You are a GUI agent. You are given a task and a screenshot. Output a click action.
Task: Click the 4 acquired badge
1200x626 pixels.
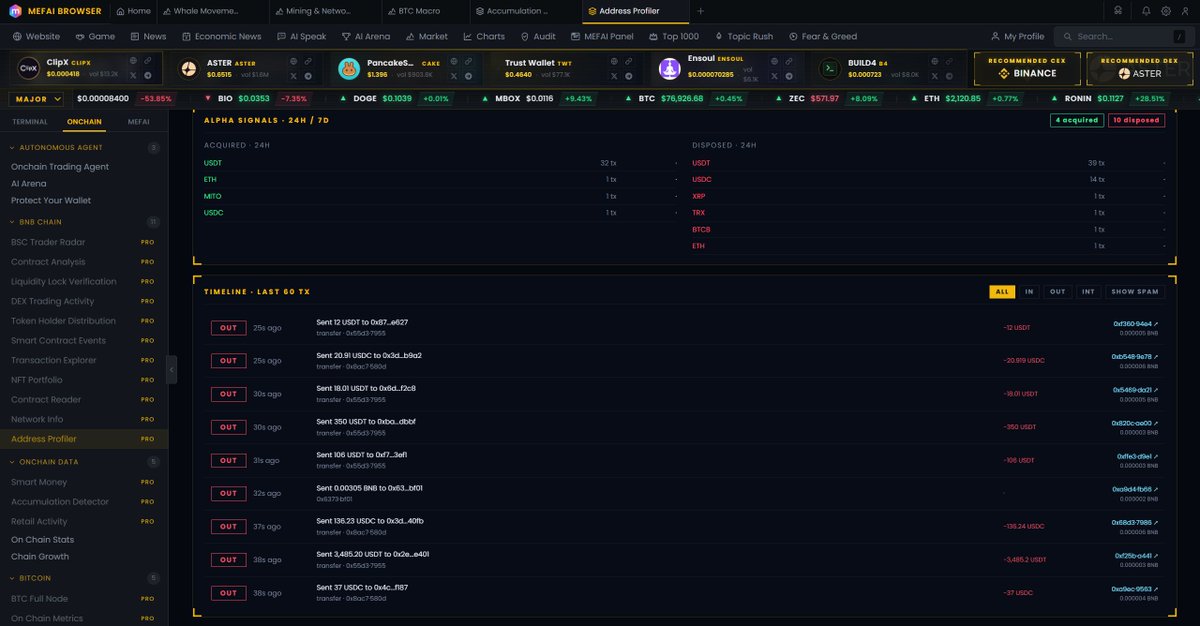(x=1076, y=120)
